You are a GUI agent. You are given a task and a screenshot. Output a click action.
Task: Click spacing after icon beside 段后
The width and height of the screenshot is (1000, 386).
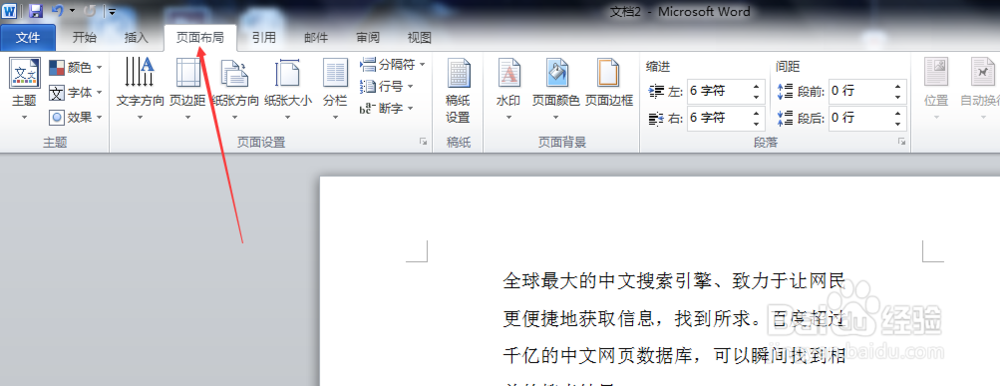pos(785,118)
